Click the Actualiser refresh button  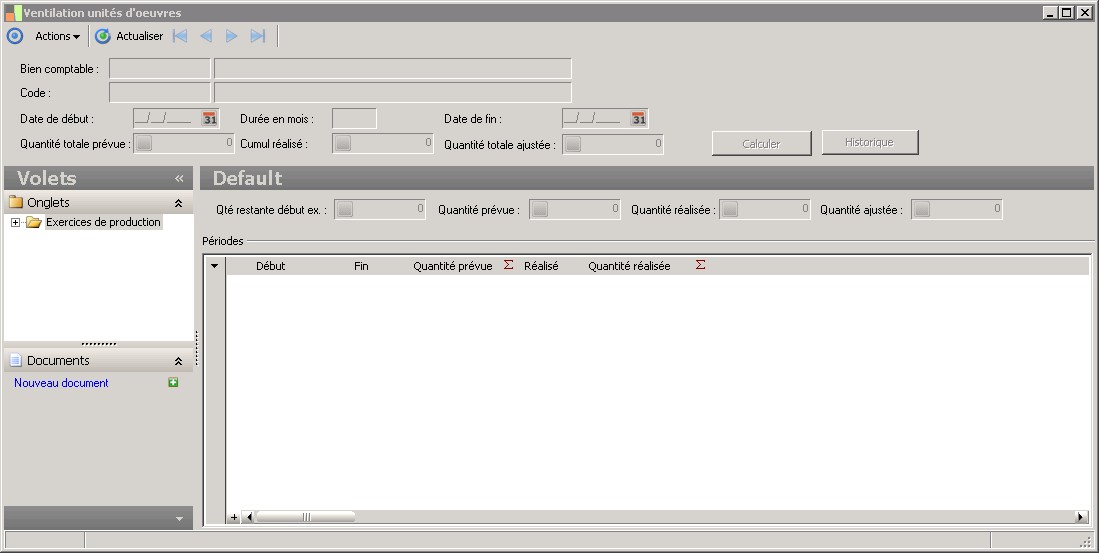pyautogui.click(x=129, y=36)
